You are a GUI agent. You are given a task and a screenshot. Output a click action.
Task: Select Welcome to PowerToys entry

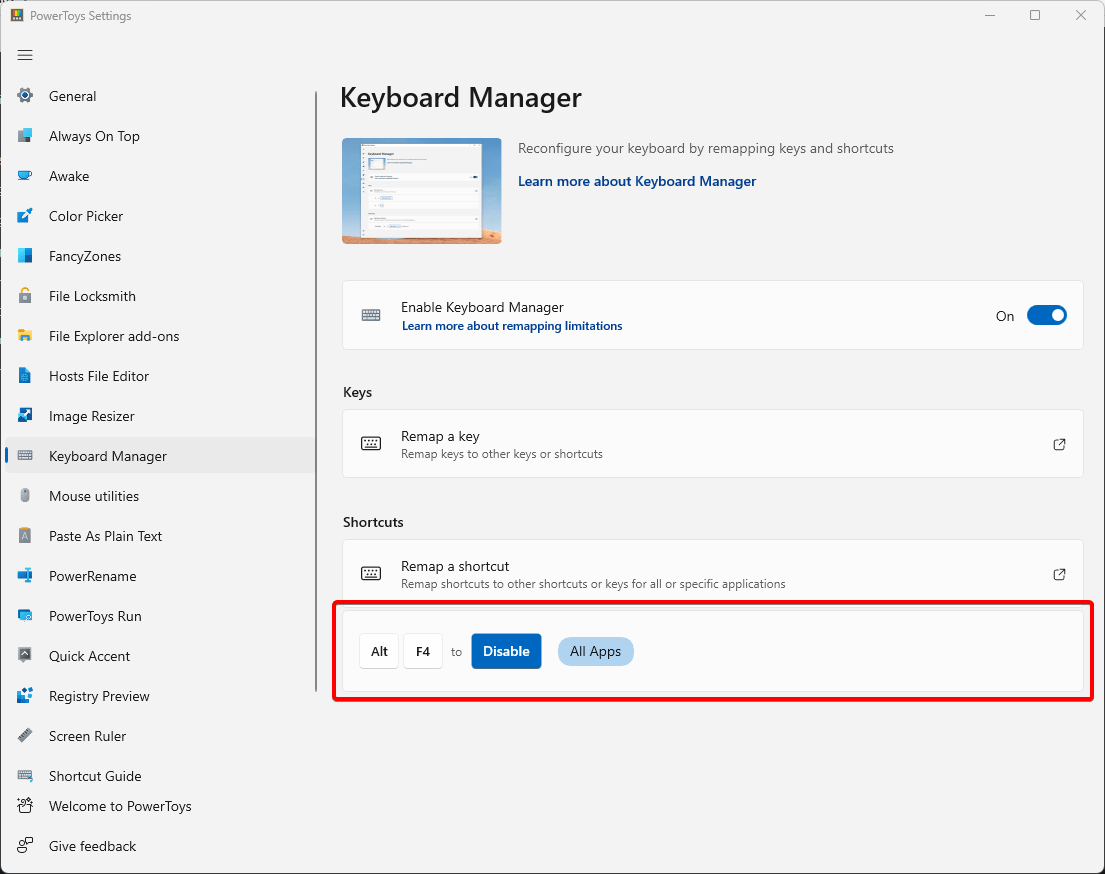pyautogui.click(x=160, y=806)
